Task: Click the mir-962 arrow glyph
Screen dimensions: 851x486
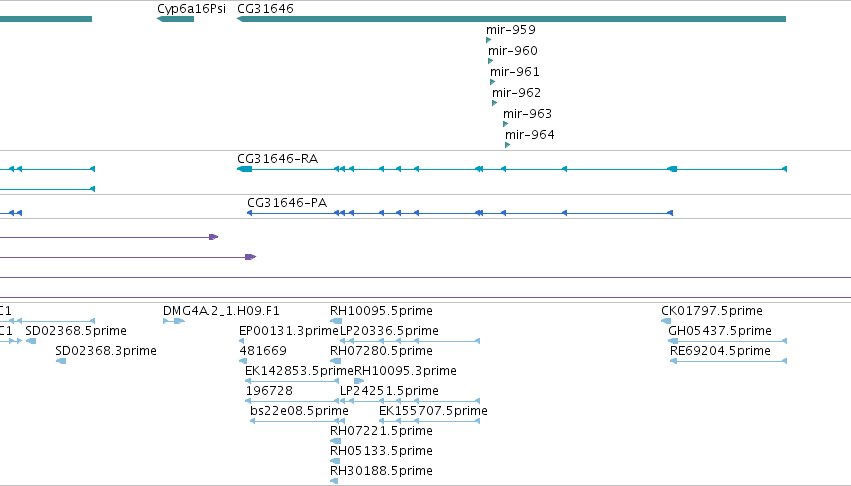Action: pos(494,103)
